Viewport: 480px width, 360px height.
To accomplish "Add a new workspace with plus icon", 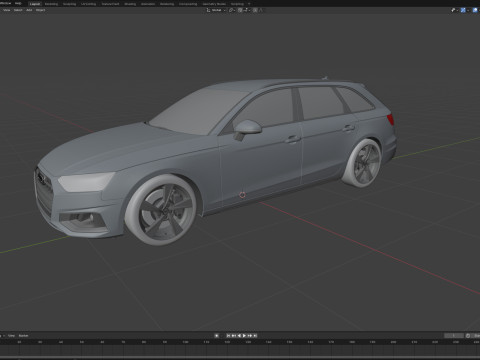I will click(x=249, y=4).
